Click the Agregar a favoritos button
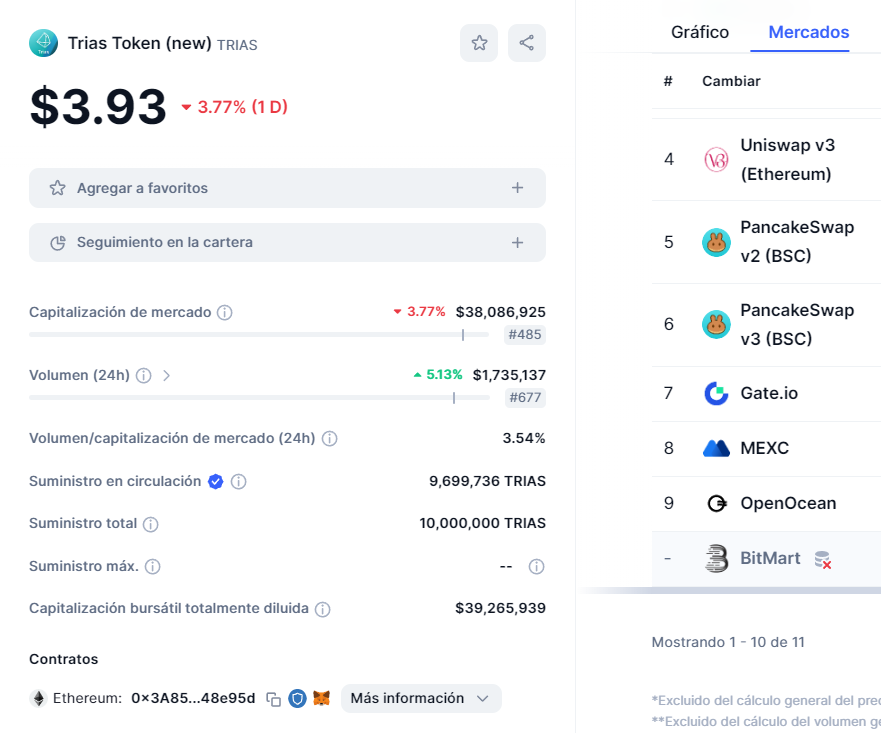881x733 pixels. pyautogui.click(x=287, y=188)
